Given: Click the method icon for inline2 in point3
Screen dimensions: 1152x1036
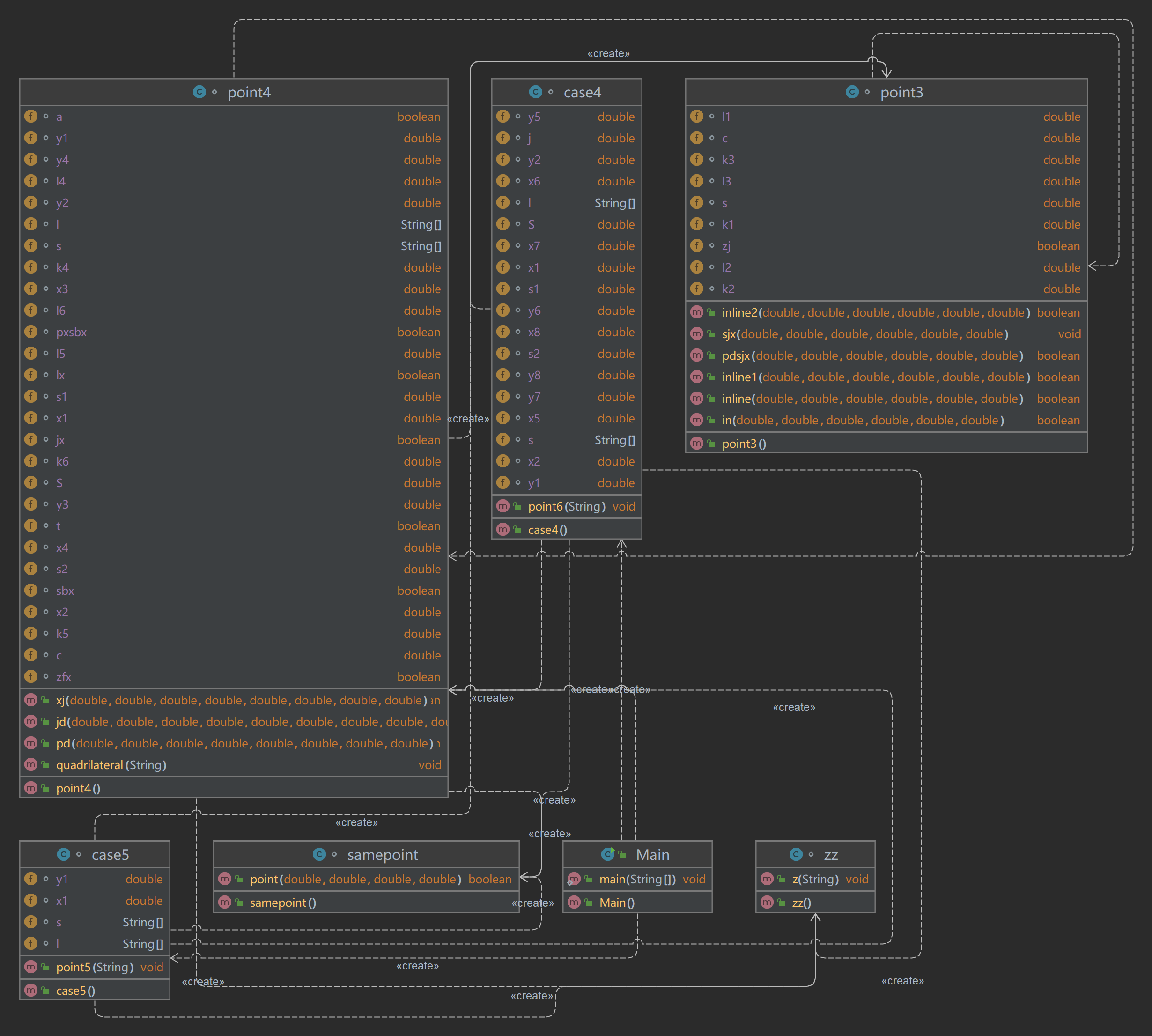Looking at the screenshot, I should (x=697, y=312).
